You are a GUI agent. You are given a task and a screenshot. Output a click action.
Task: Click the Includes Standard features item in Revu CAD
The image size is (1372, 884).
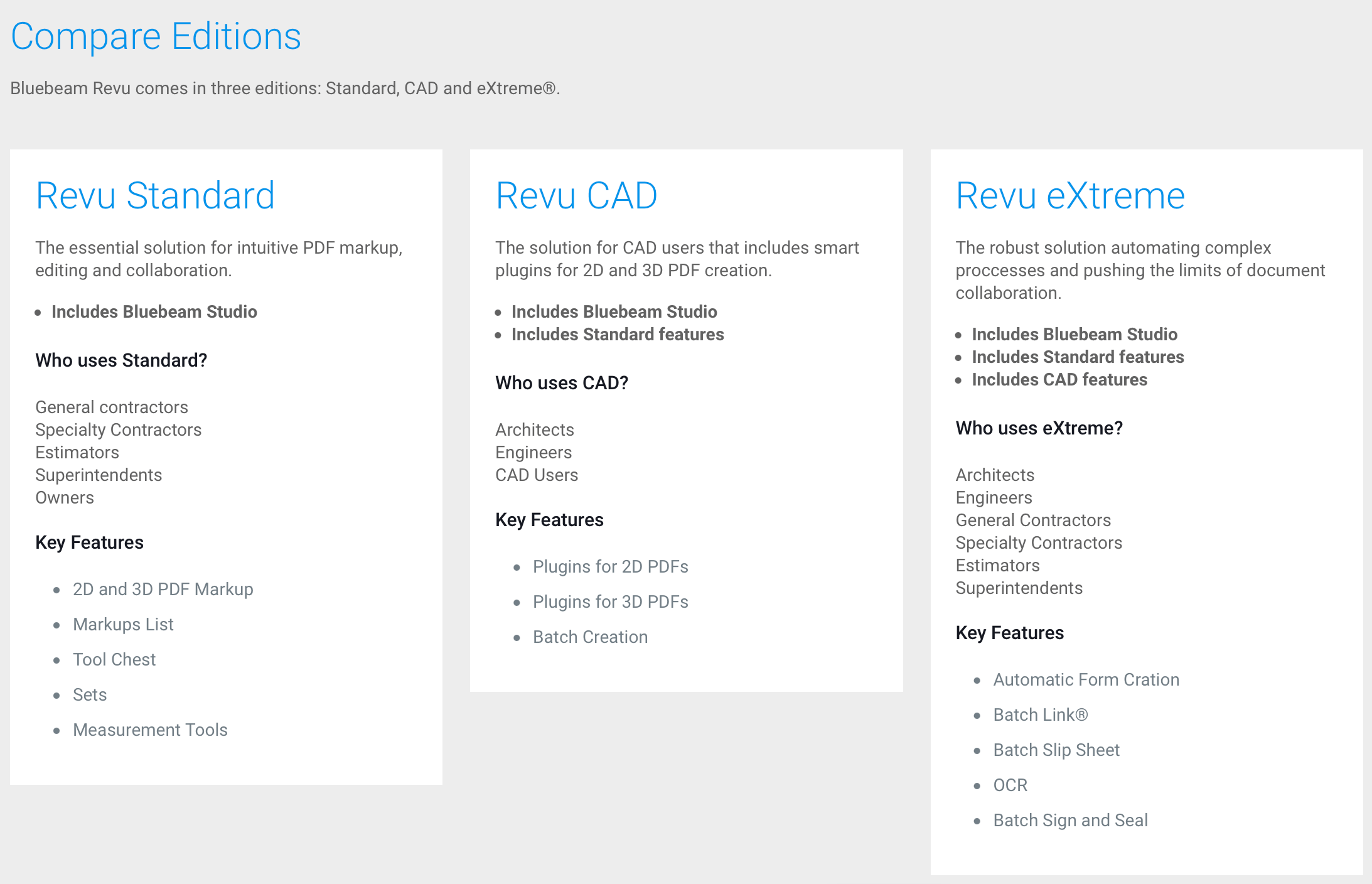click(x=618, y=335)
